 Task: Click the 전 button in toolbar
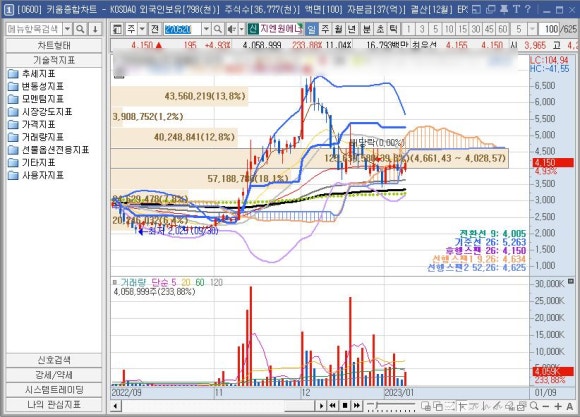(x=155, y=29)
